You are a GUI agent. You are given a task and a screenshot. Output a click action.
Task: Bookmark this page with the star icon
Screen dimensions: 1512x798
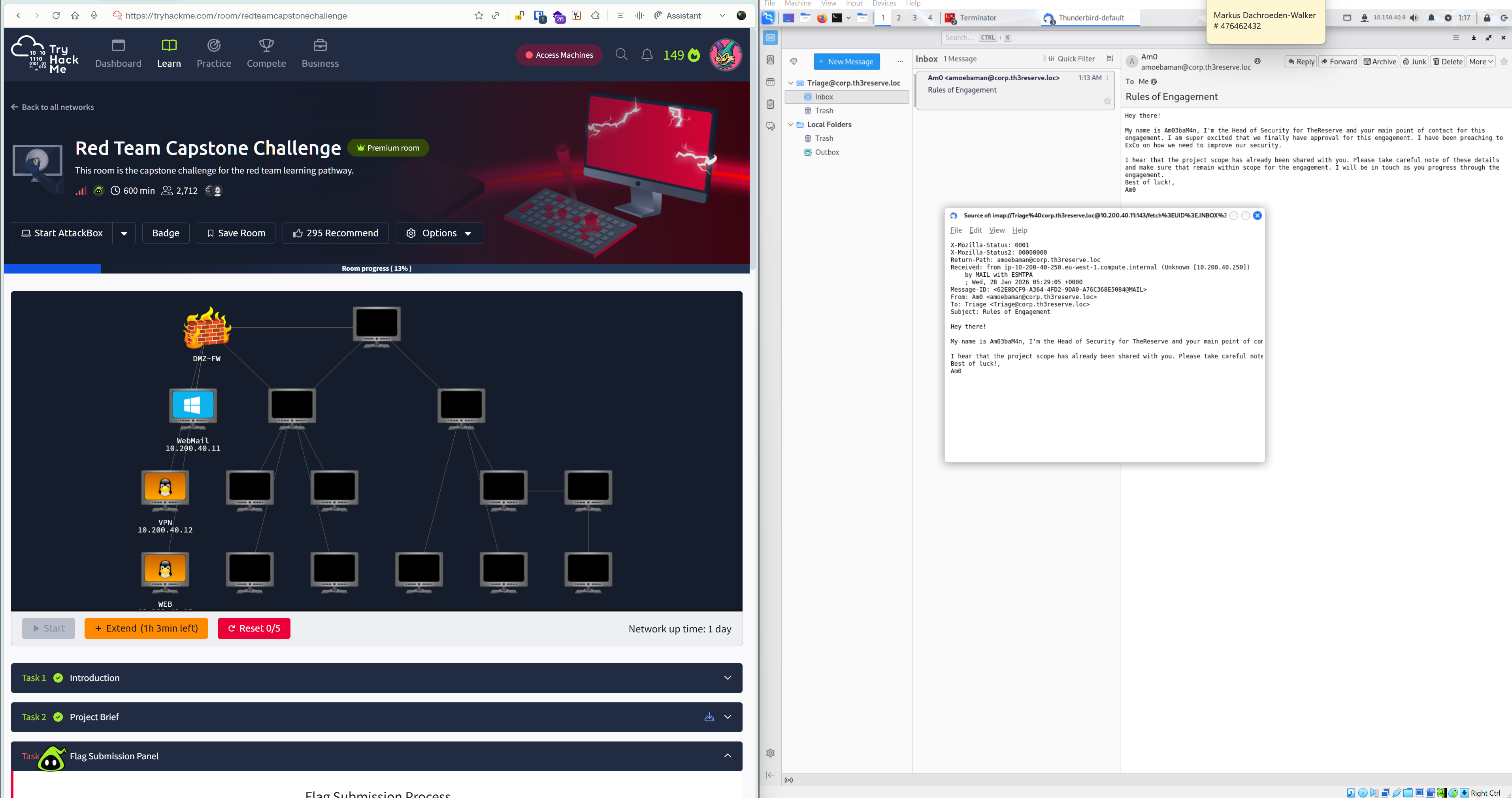tap(478, 16)
